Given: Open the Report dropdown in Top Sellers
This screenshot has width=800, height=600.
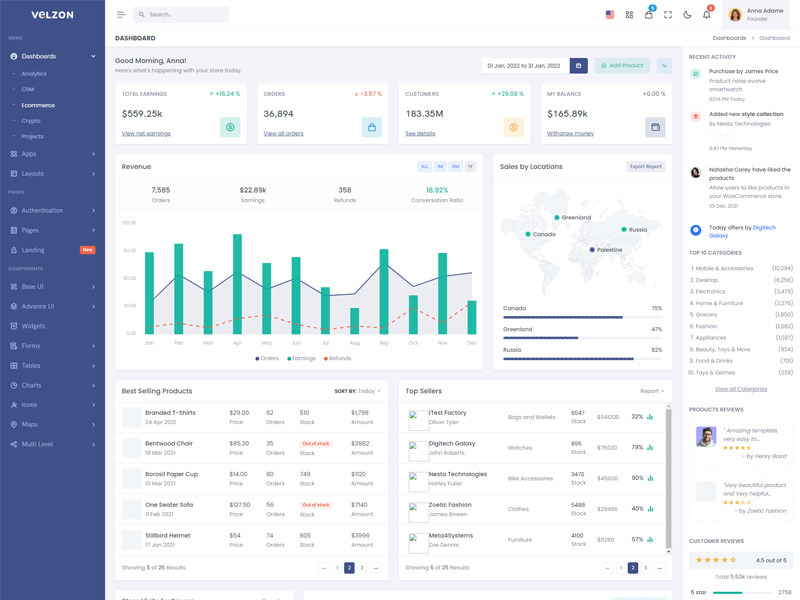Looking at the screenshot, I should pos(651,391).
